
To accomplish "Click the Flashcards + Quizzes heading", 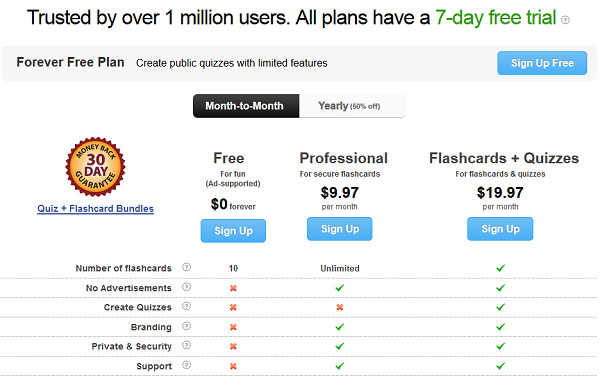I will point(504,158).
